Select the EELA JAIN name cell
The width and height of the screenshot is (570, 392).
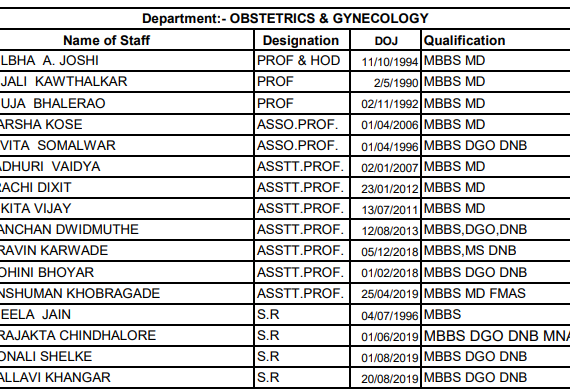35,315
